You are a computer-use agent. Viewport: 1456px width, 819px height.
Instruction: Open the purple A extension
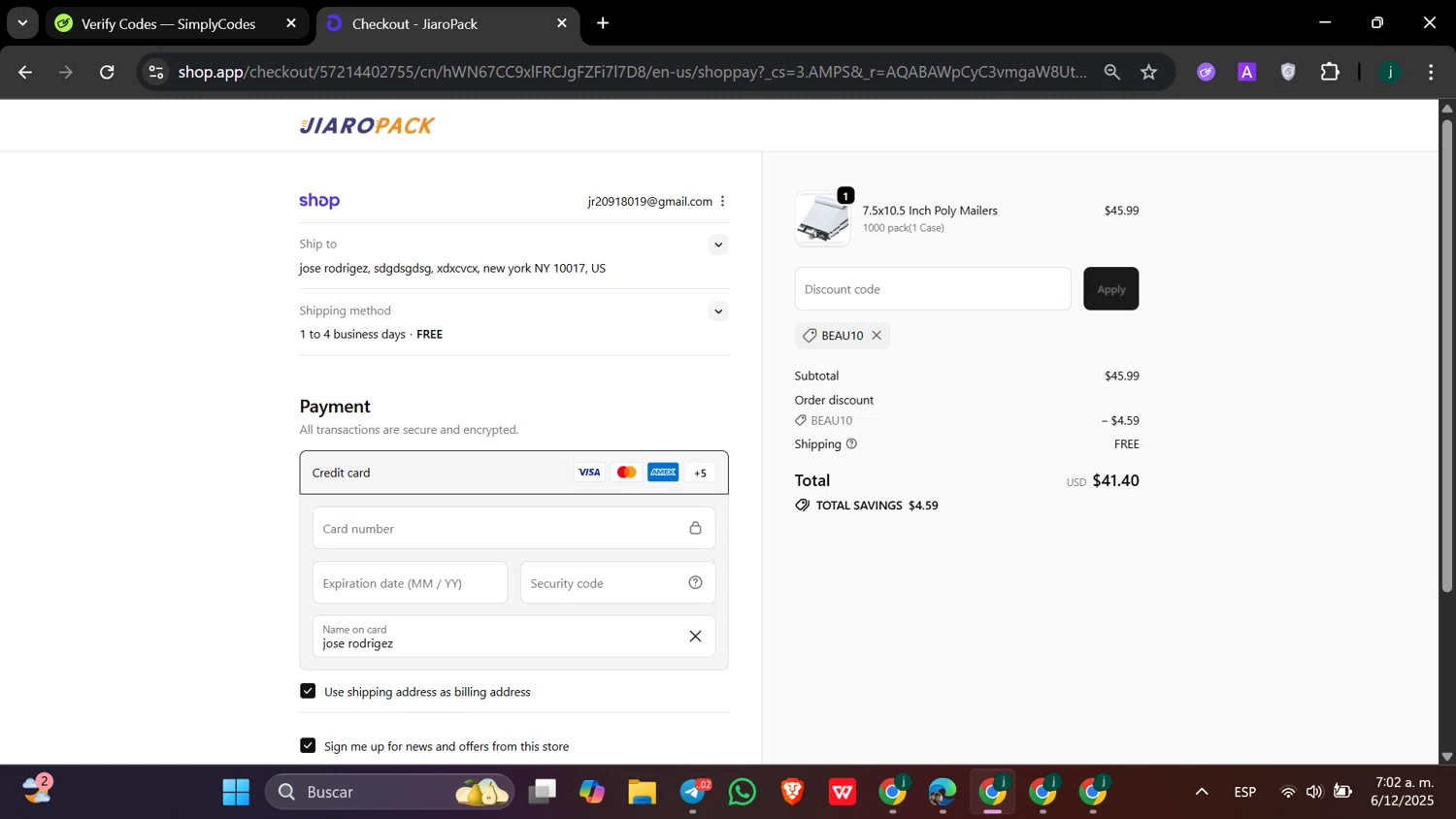click(1247, 72)
